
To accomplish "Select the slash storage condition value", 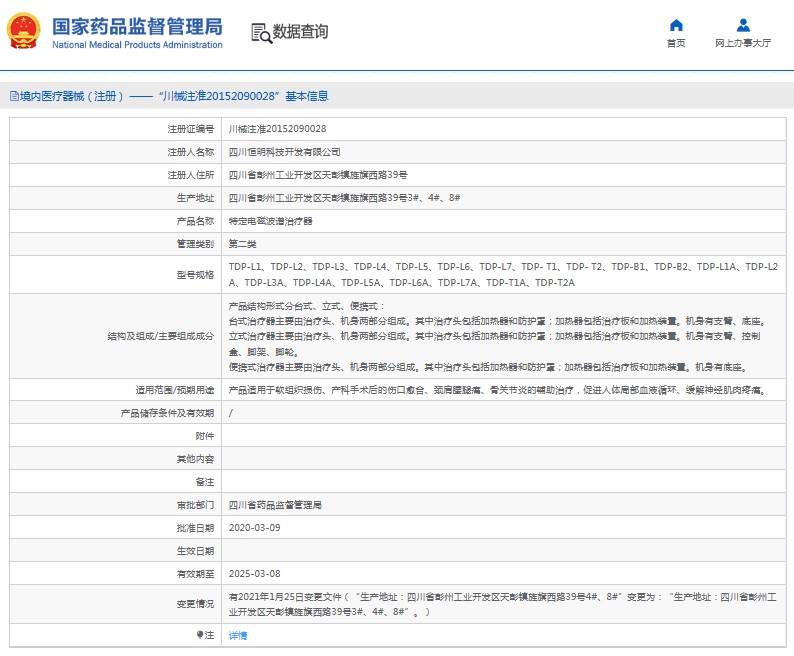I will pyautogui.click(x=231, y=413).
